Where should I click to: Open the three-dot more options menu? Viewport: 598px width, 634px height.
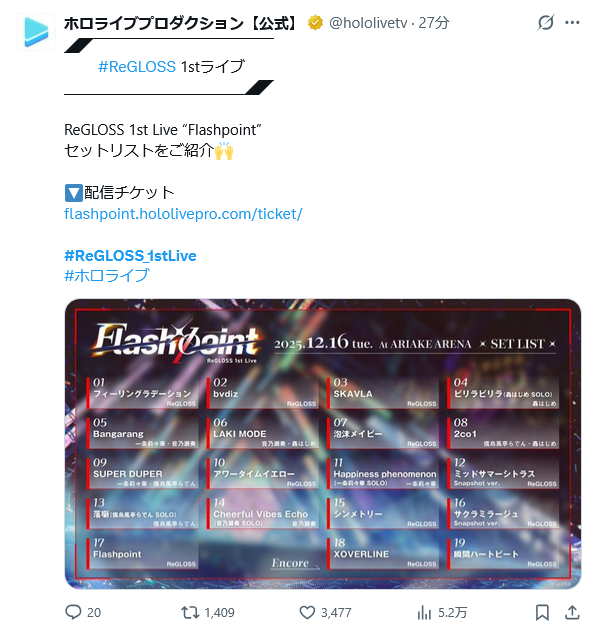[572, 22]
